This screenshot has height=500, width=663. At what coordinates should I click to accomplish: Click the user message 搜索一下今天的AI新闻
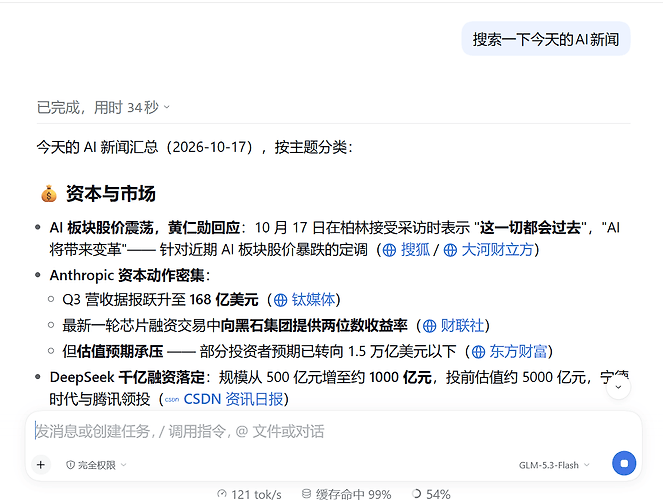(x=546, y=39)
